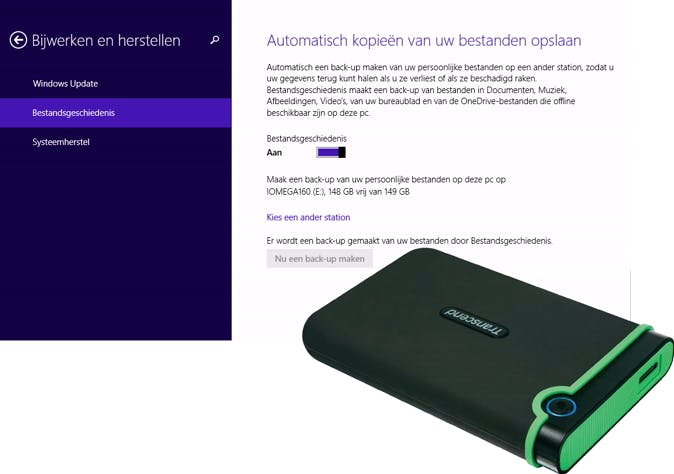Click the IOMEGA160 (E:) drive text
This screenshot has width=674, height=474.
(296, 192)
